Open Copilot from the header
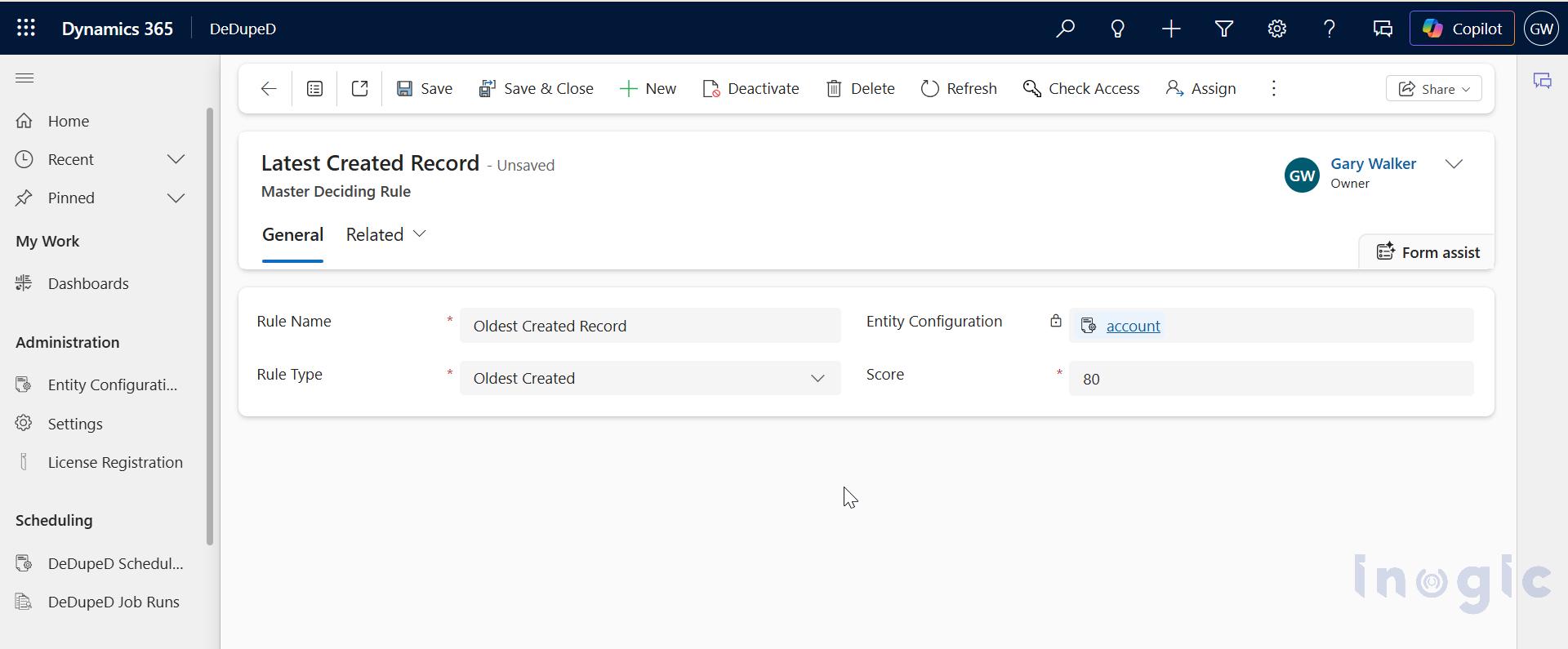This screenshot has height=649, width=1568. coord(1462,29)
